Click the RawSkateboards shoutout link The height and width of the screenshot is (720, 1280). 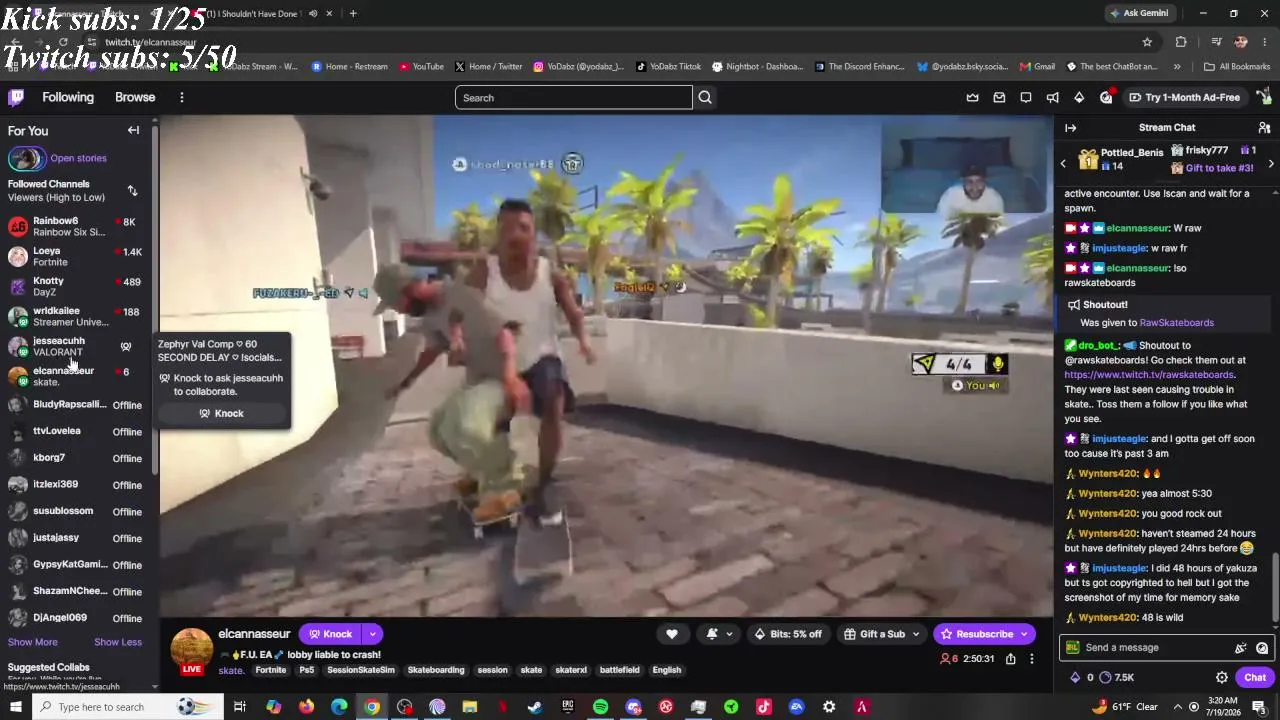pos(1176,323)
